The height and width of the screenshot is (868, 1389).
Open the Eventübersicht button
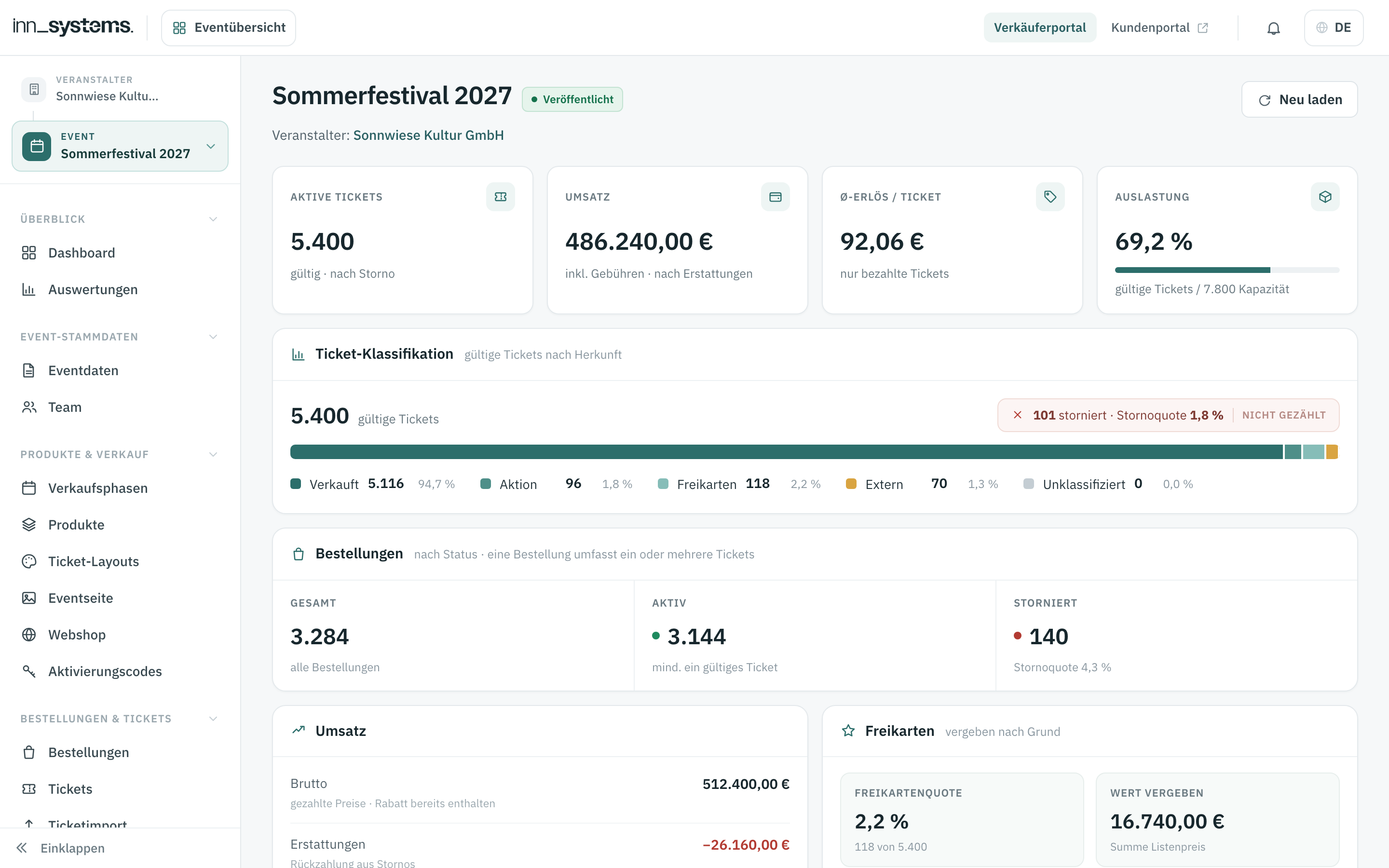[229, 27]
